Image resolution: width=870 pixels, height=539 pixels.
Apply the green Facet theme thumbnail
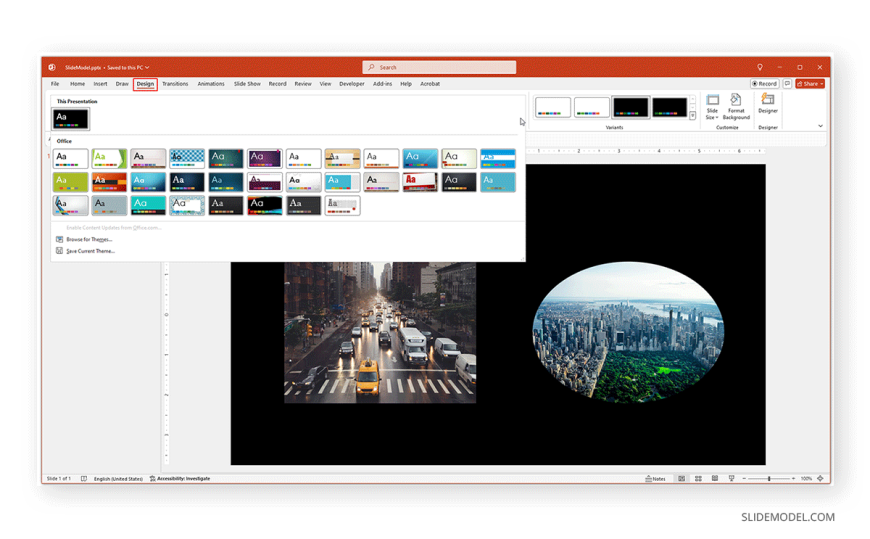[109, 158]
